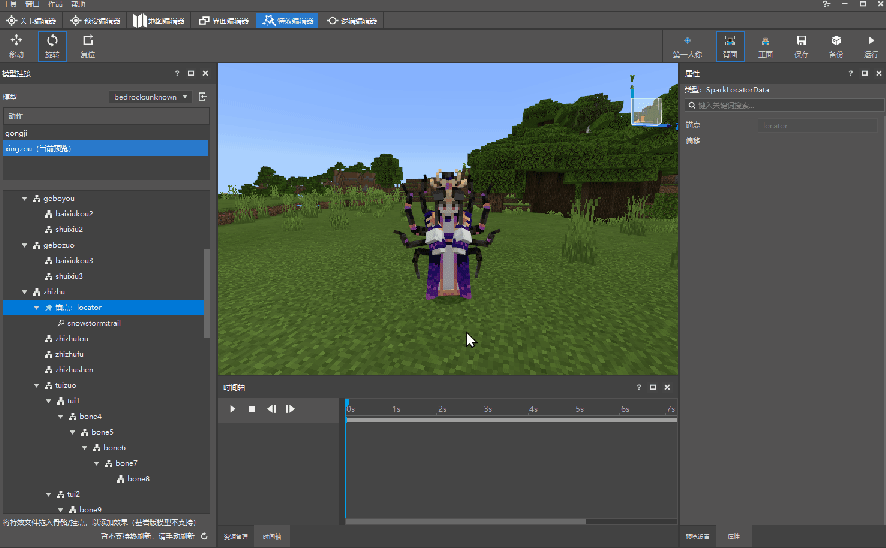Collapse the bone7 node
Viewport: 886px width, 548px height.
pyautogui.click(x=97, y=463)
